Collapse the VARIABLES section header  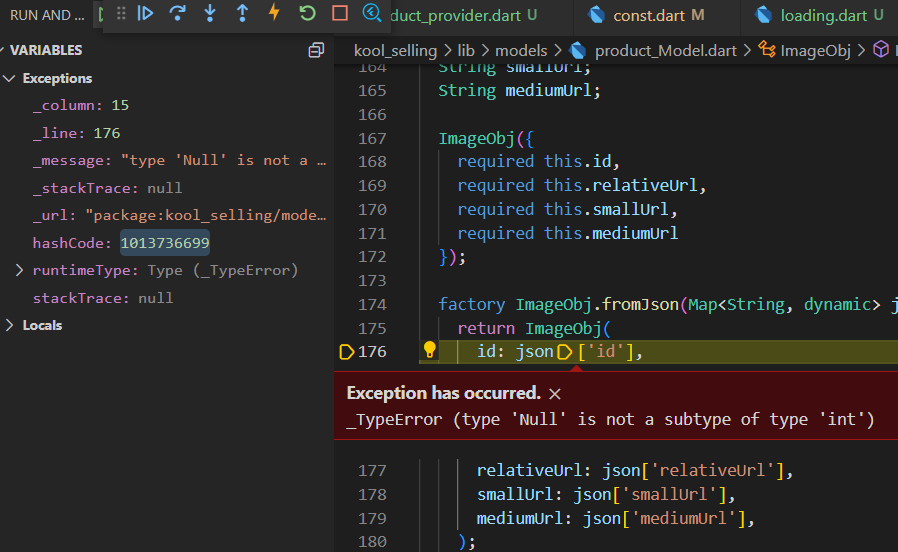click(x=46, y=50)
